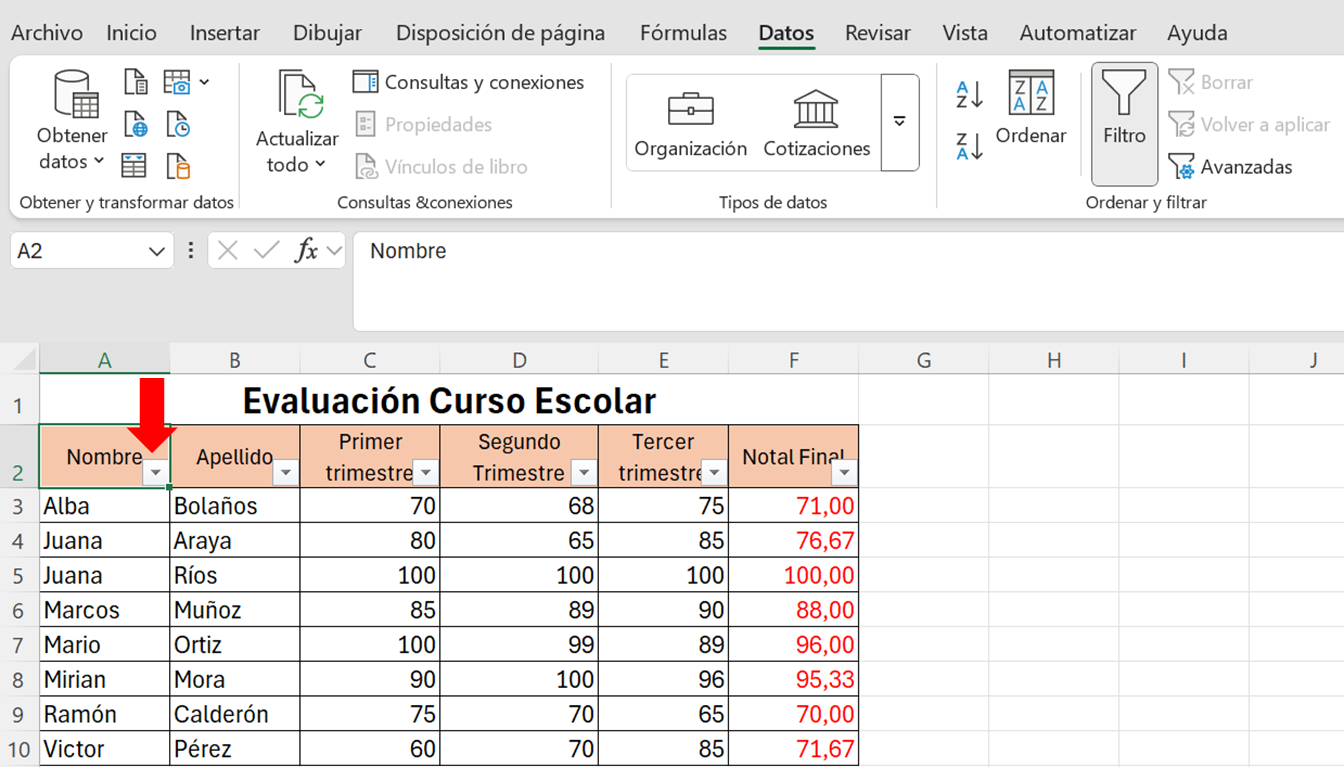Expand the Nota Final filter dropdown
Screen dimensions: 1344x767
coord(844,474)
